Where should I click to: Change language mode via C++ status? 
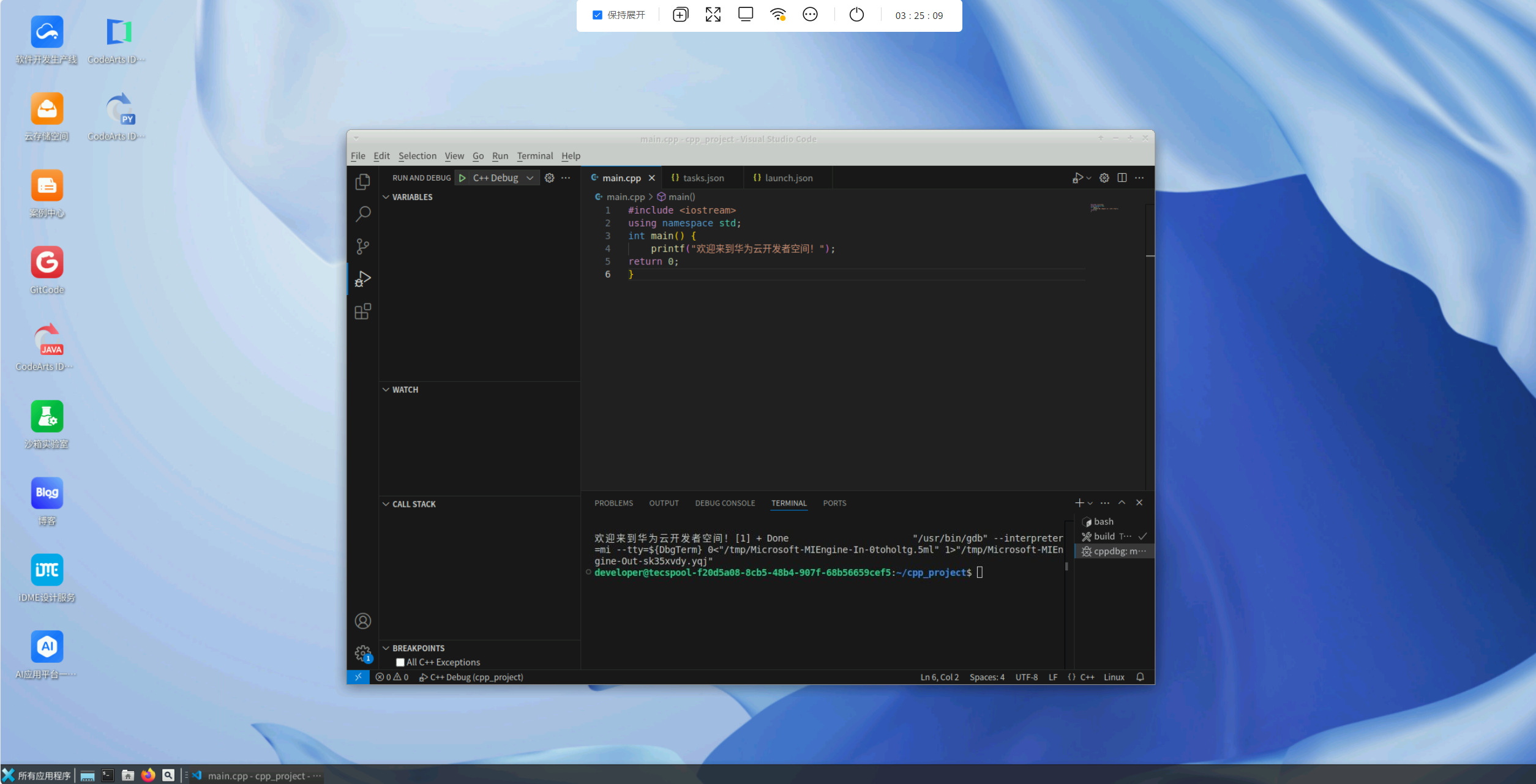point(1087,677)
